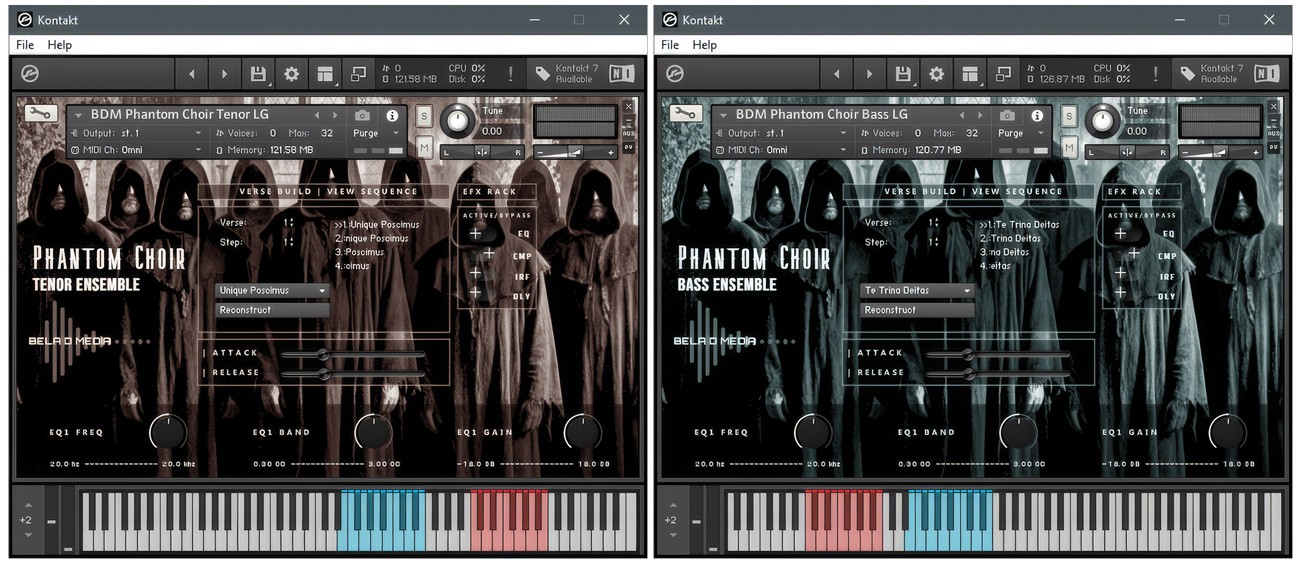The height and width of the screenshot is (563, 1300).
Task: Mute the Tenor LG instrument
Action: point(424,147)
